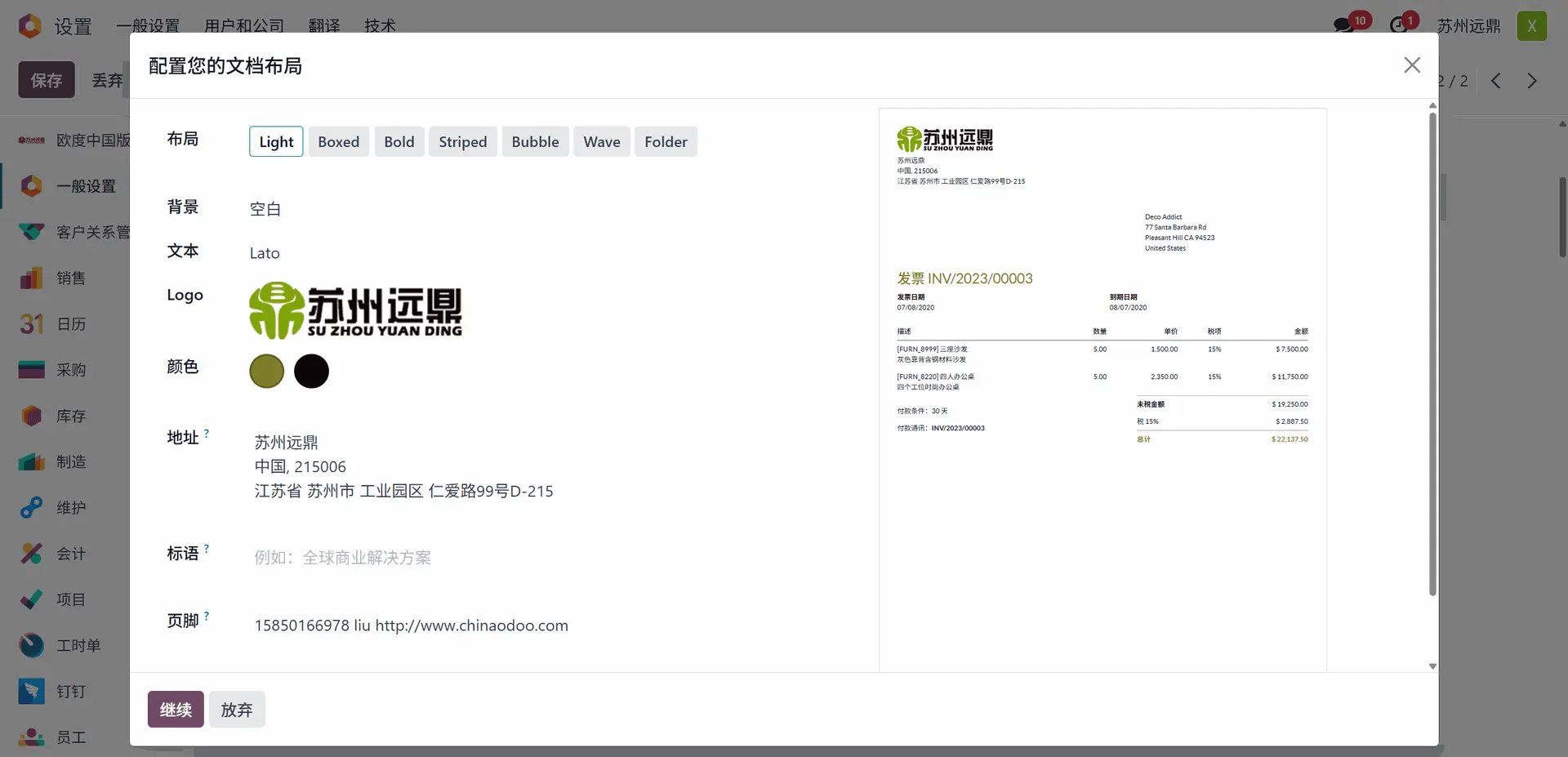
Task: Open the Accounting app icon
Action: (x=31, y=554)
